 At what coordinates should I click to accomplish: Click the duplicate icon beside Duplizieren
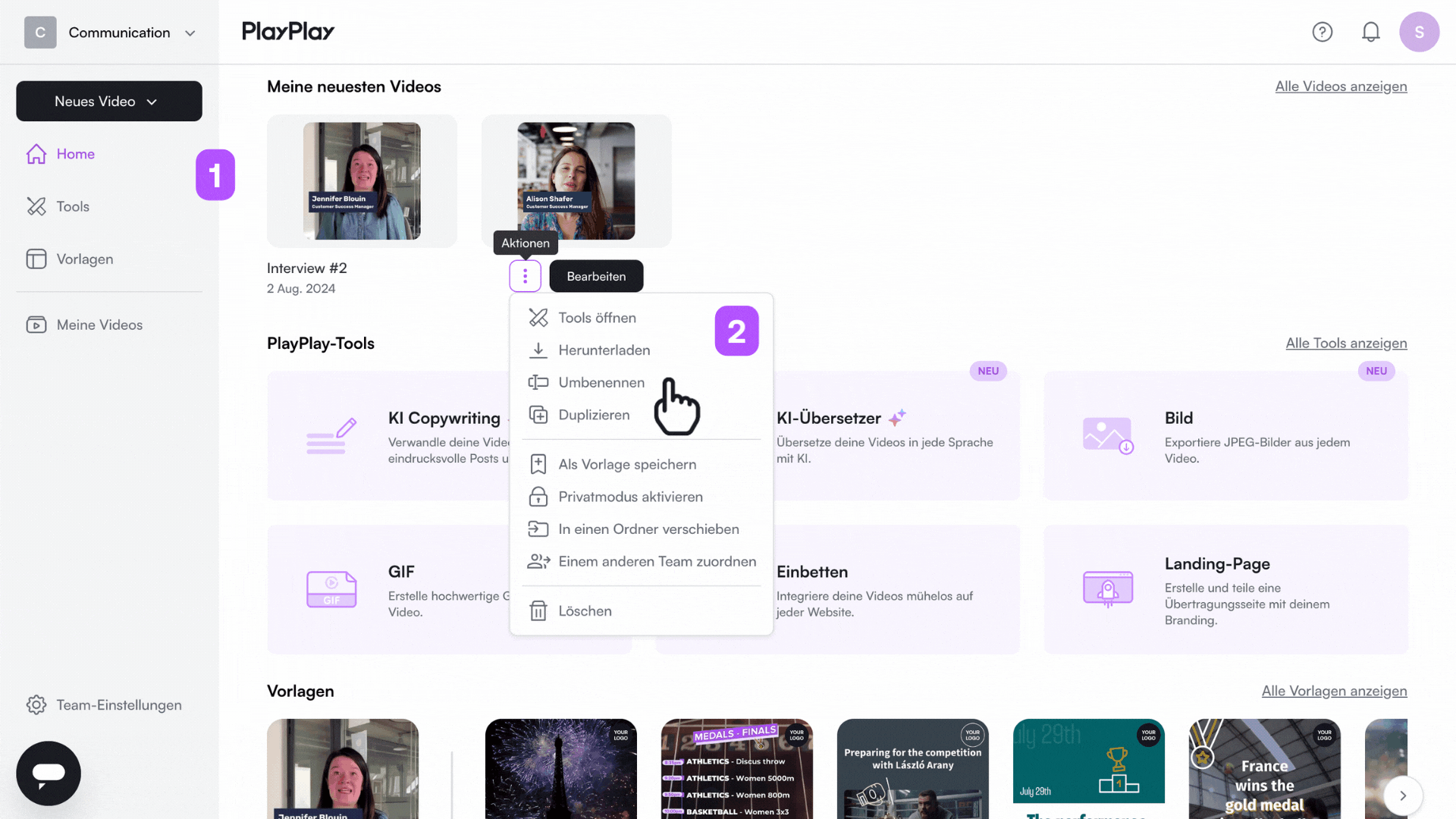538,415
